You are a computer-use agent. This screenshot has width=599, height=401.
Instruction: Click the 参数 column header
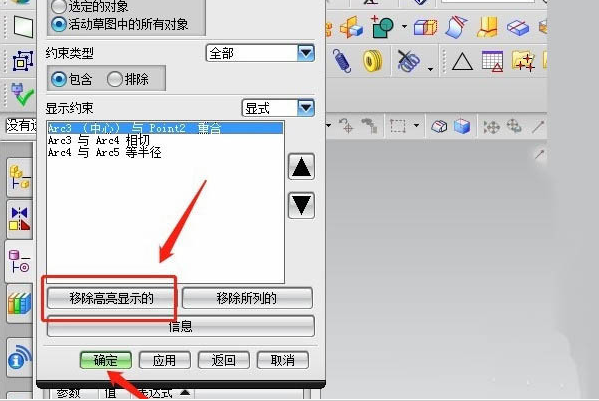click(69, 393)
